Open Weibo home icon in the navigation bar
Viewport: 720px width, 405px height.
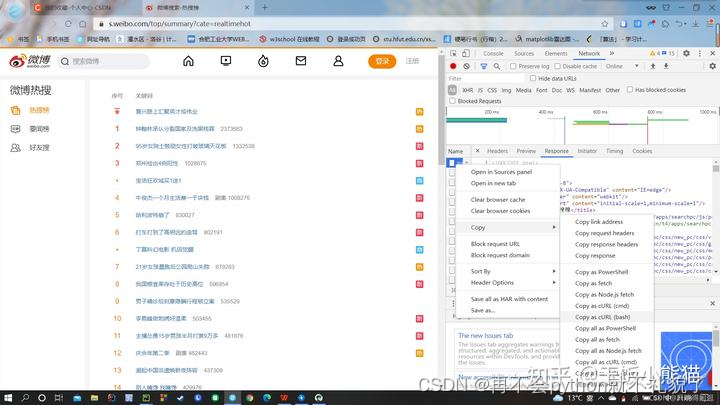coord(188,61)
